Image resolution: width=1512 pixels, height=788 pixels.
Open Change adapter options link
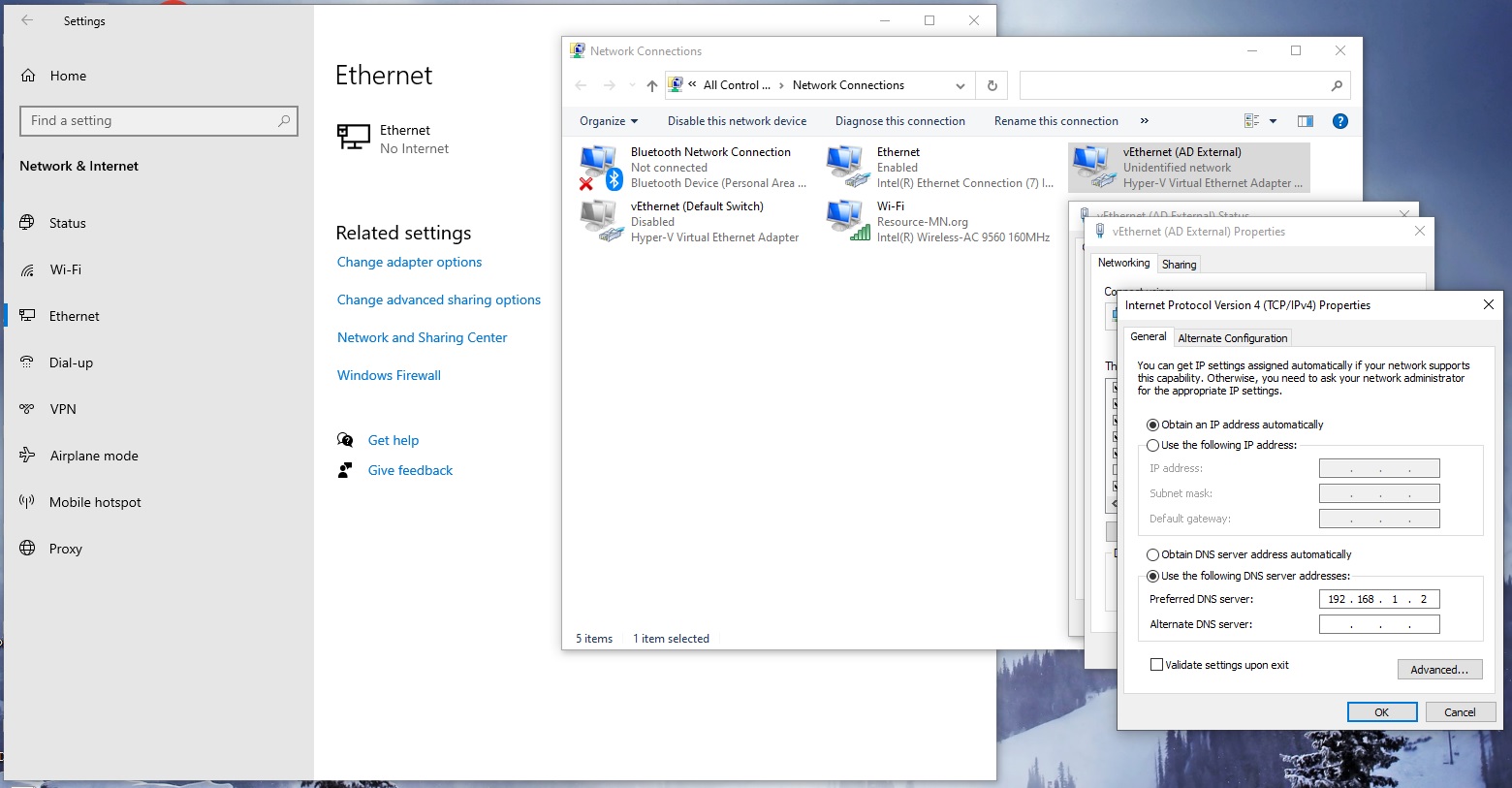(x=408, y=262)
